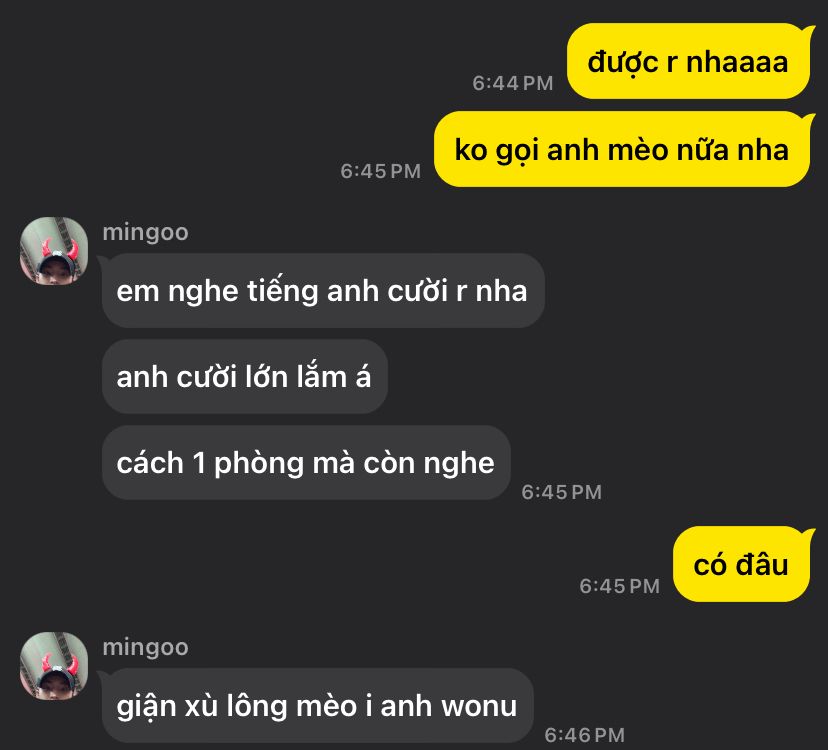Click the 6:45 PM timestamp next to 'có đâu'
Image resolution: width=828 pixels, height=750 pixels.
tap(620, 586)
